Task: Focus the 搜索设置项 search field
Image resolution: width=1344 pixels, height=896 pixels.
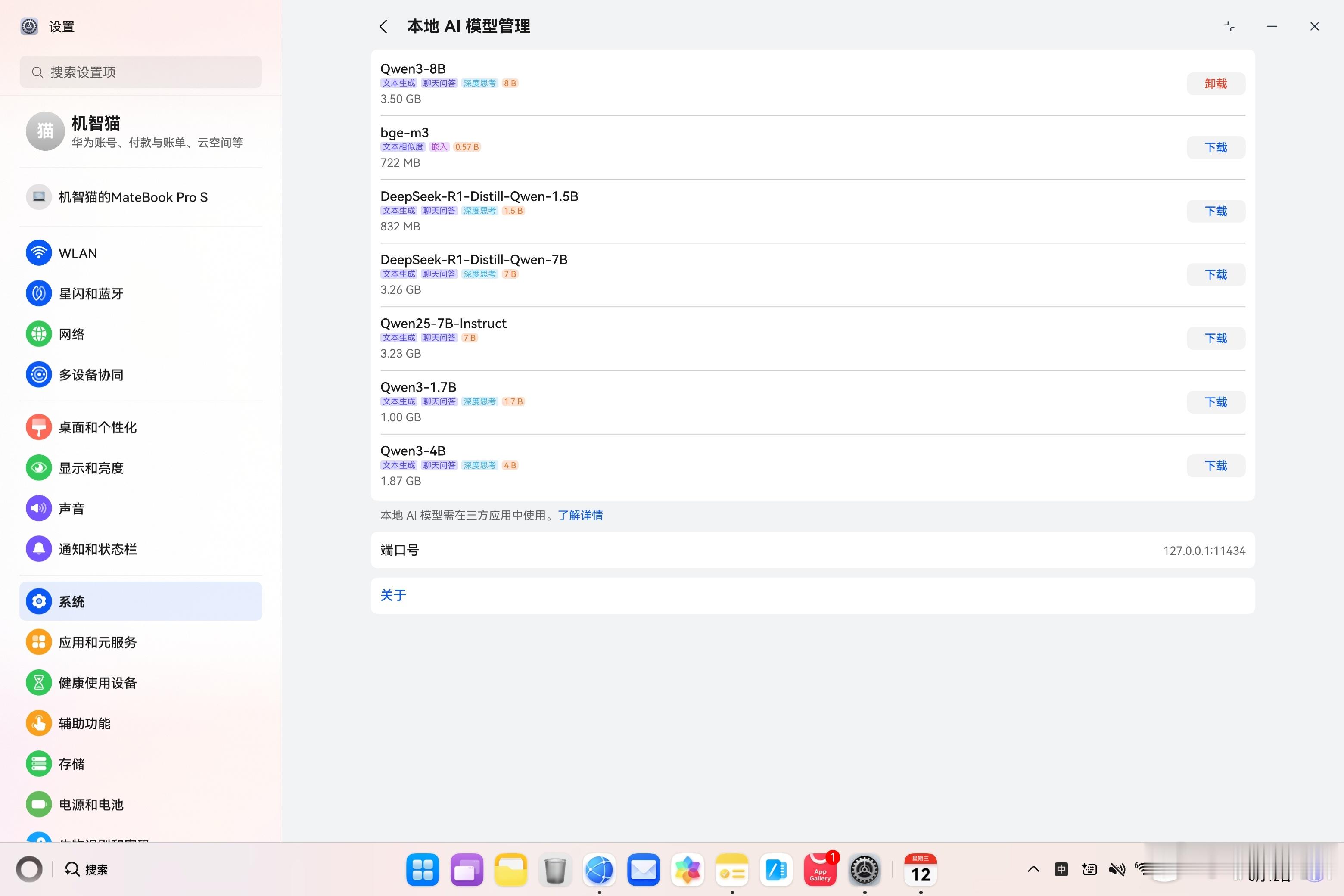Action: click(140, 72)
